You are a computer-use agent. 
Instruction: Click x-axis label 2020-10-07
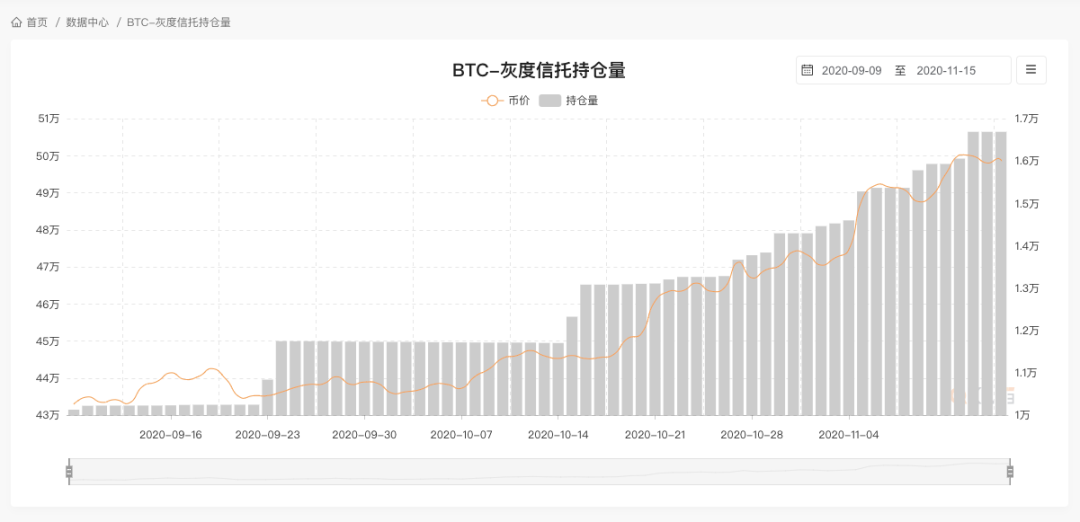click(461, 435)
